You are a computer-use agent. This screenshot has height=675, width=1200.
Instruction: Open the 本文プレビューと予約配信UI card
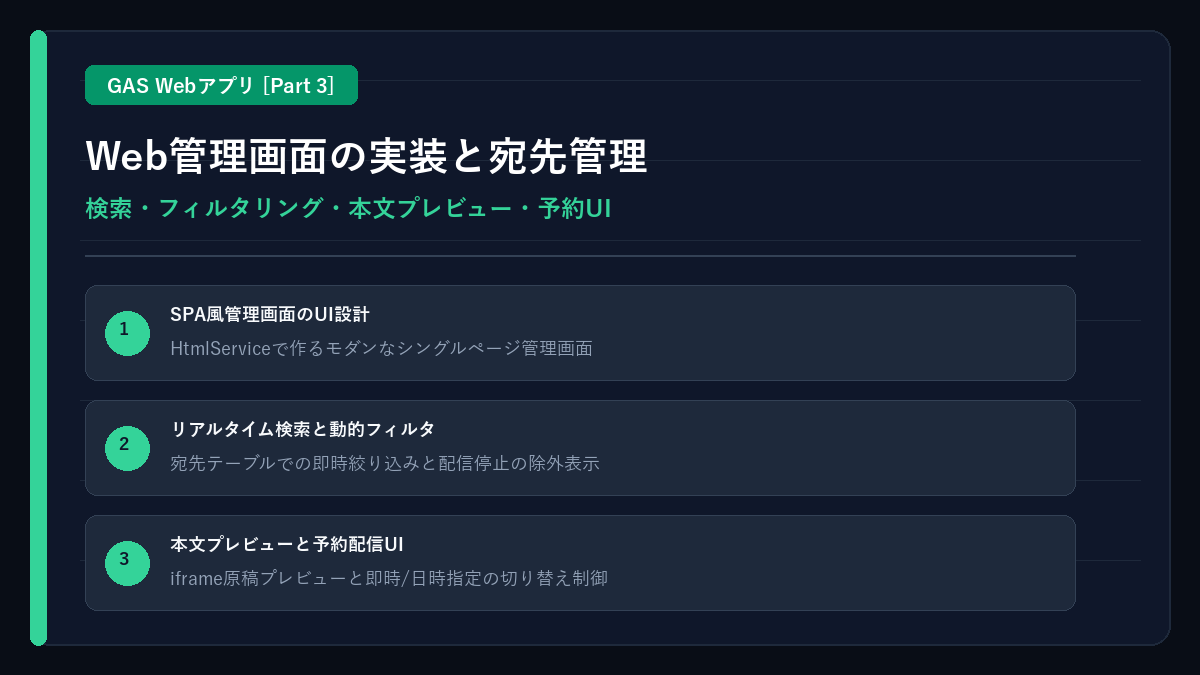pos(580,563)
